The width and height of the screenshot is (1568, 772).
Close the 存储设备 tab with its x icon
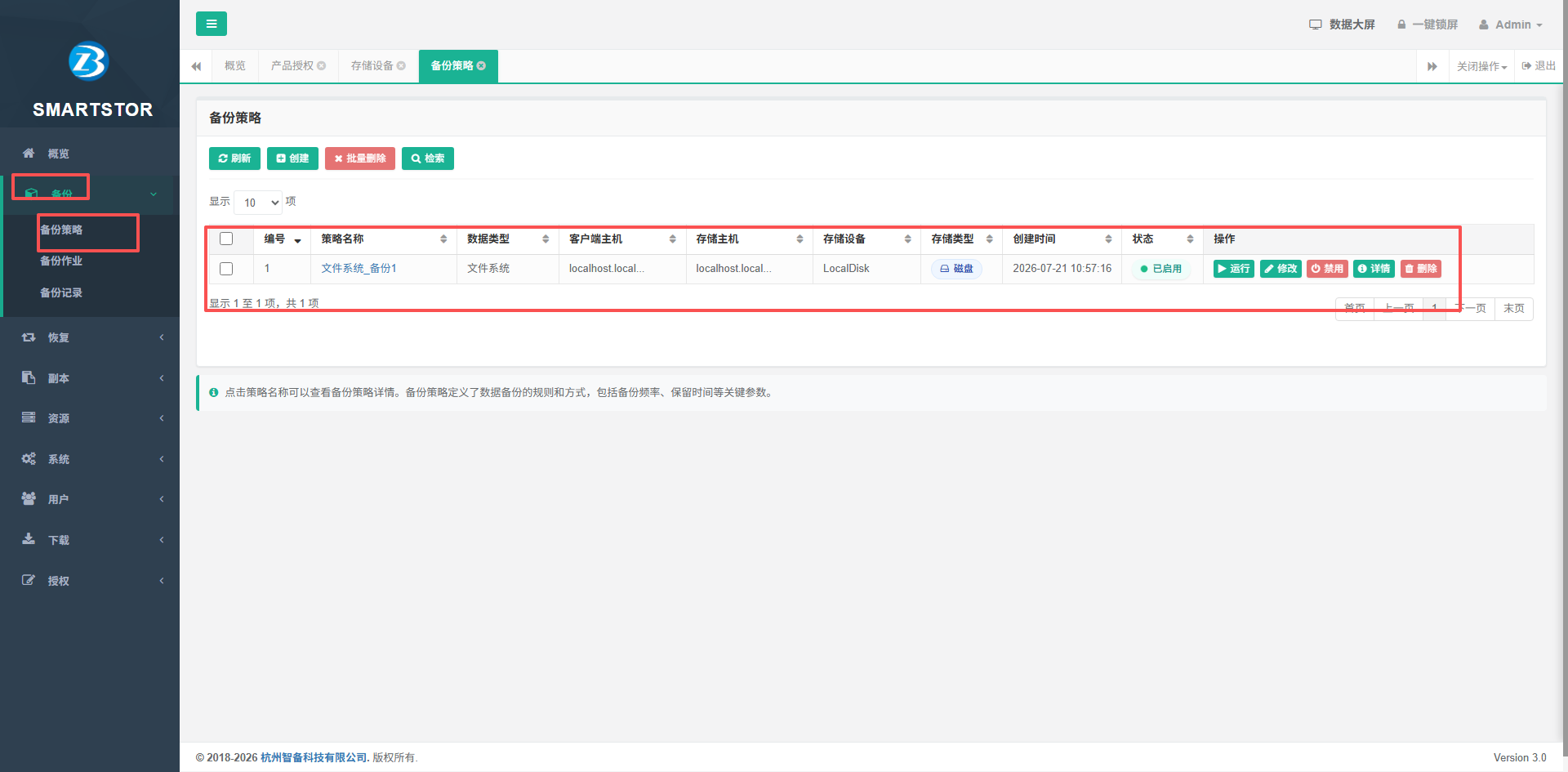(401, 65)
